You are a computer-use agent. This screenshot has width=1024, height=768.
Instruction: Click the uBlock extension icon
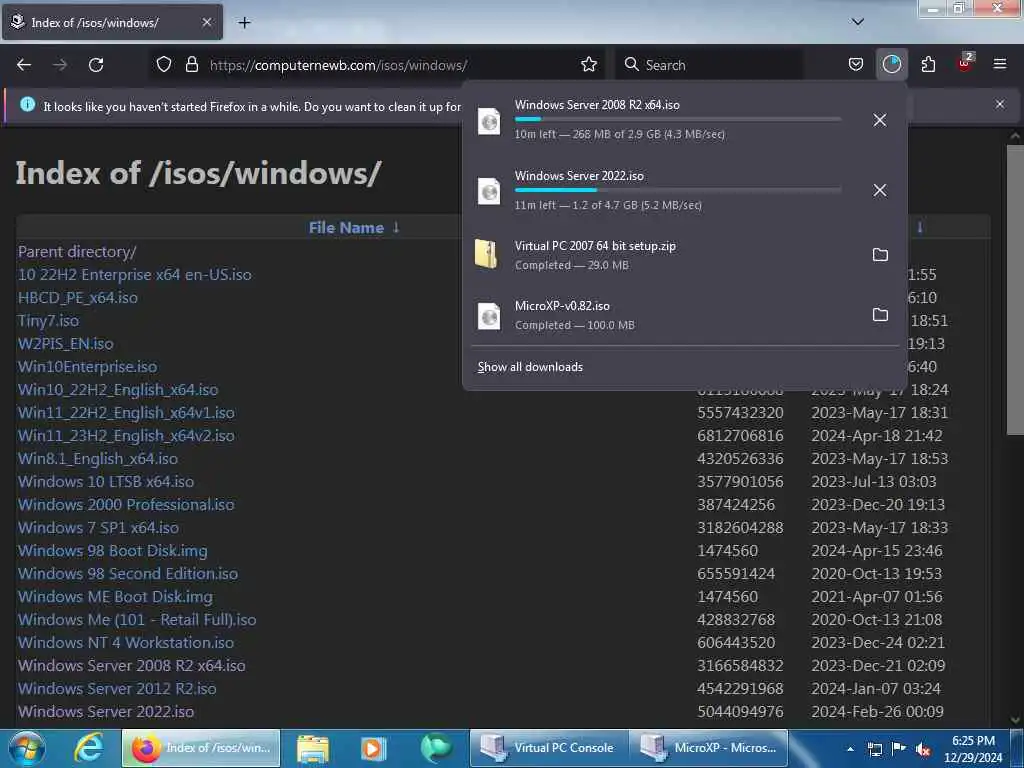965,63
